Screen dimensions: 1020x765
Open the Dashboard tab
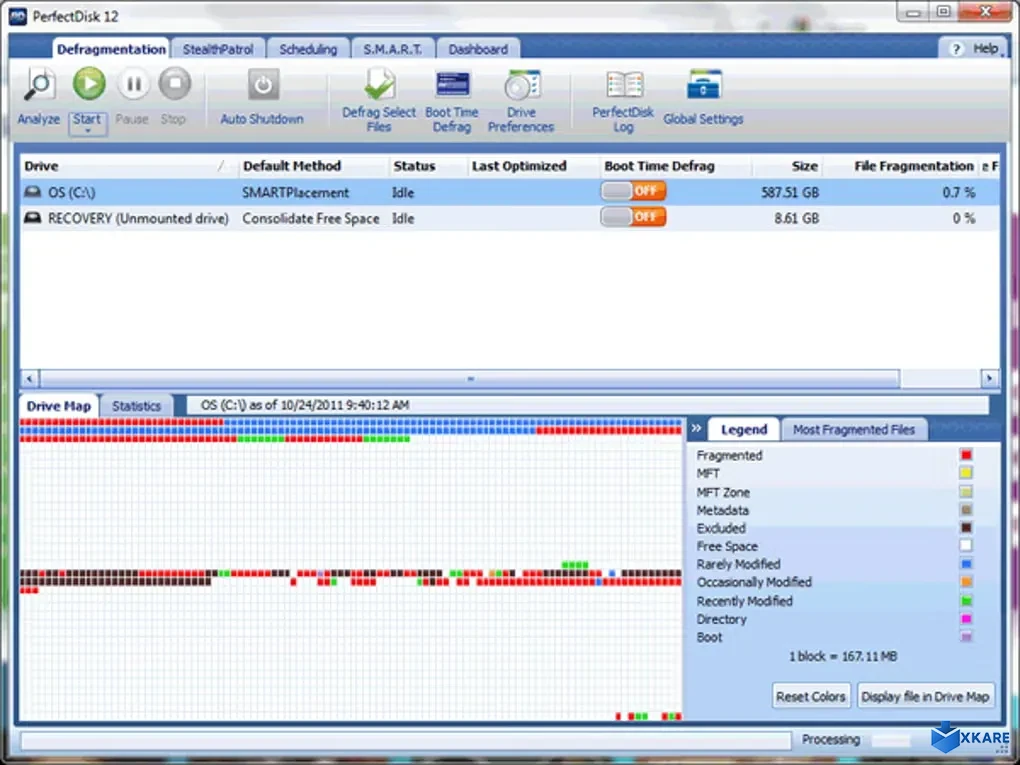[478, 49]
